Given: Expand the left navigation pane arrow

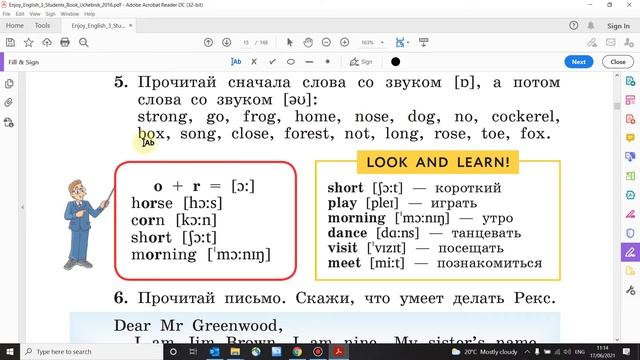Looking at the screenshot, I should point(22,207).
